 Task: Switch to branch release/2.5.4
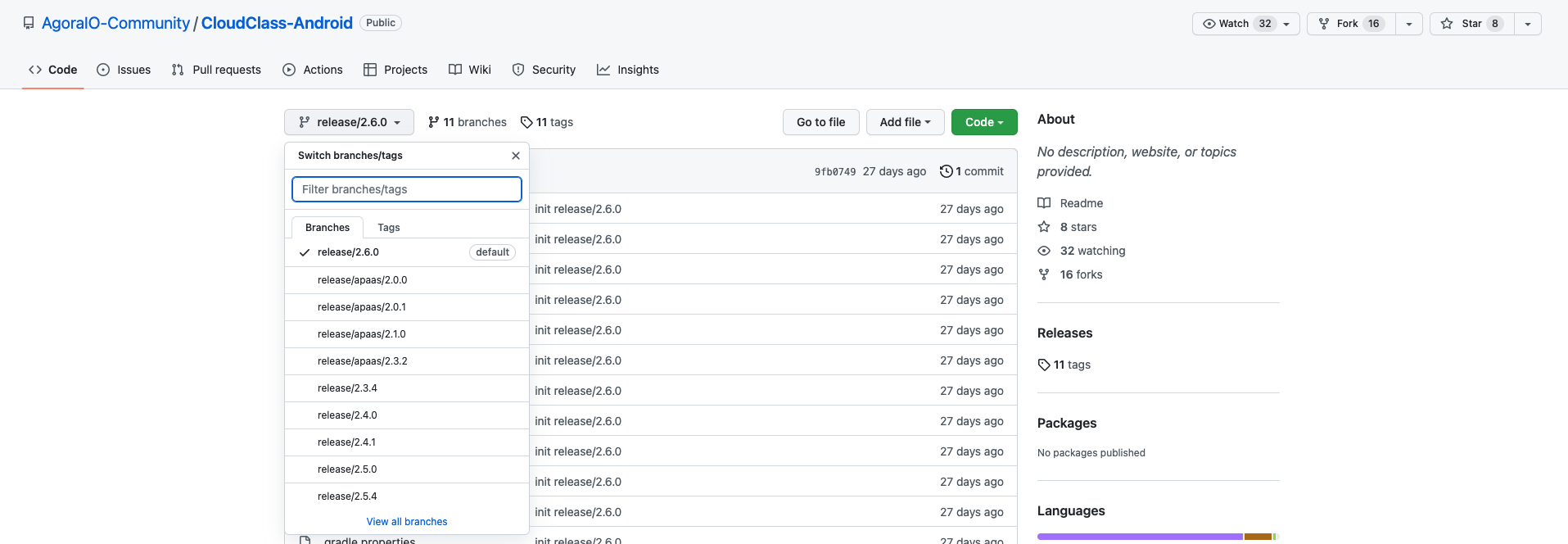pos(407,496)
